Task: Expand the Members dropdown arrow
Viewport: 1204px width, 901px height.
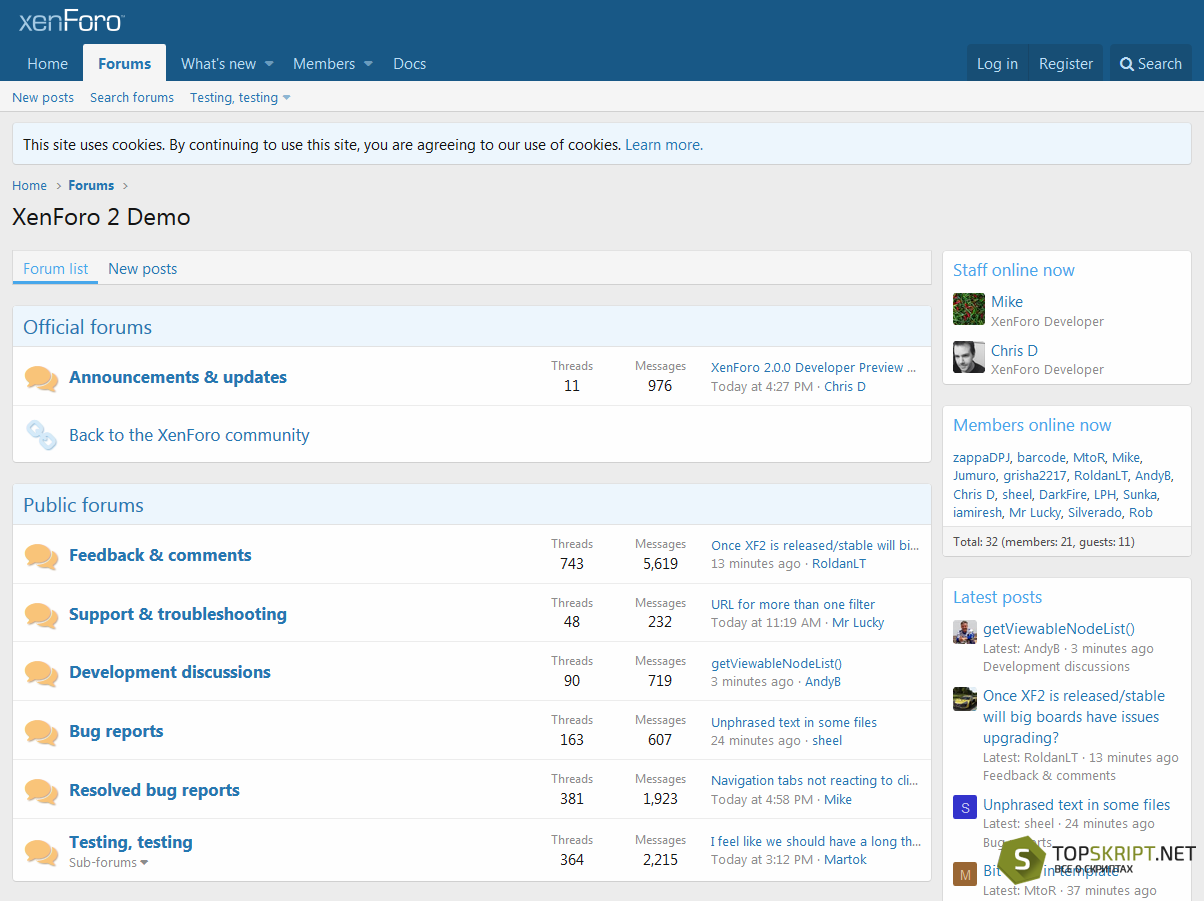Action: [x=368, y=64]
